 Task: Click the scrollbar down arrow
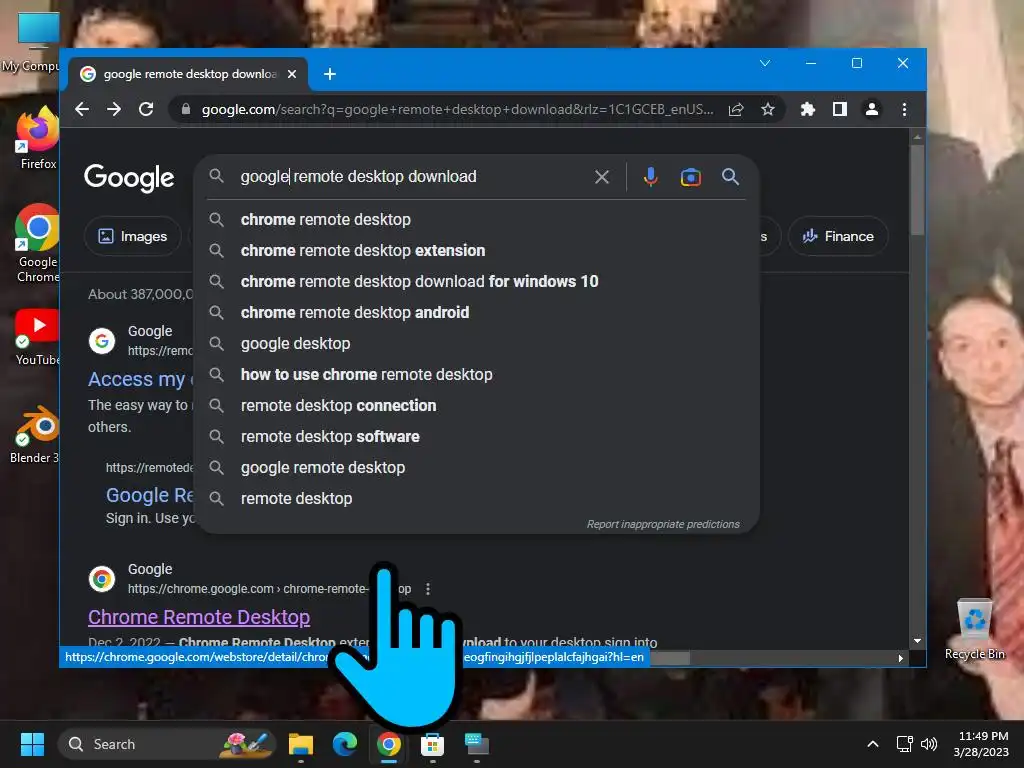(x=917, y=641)
